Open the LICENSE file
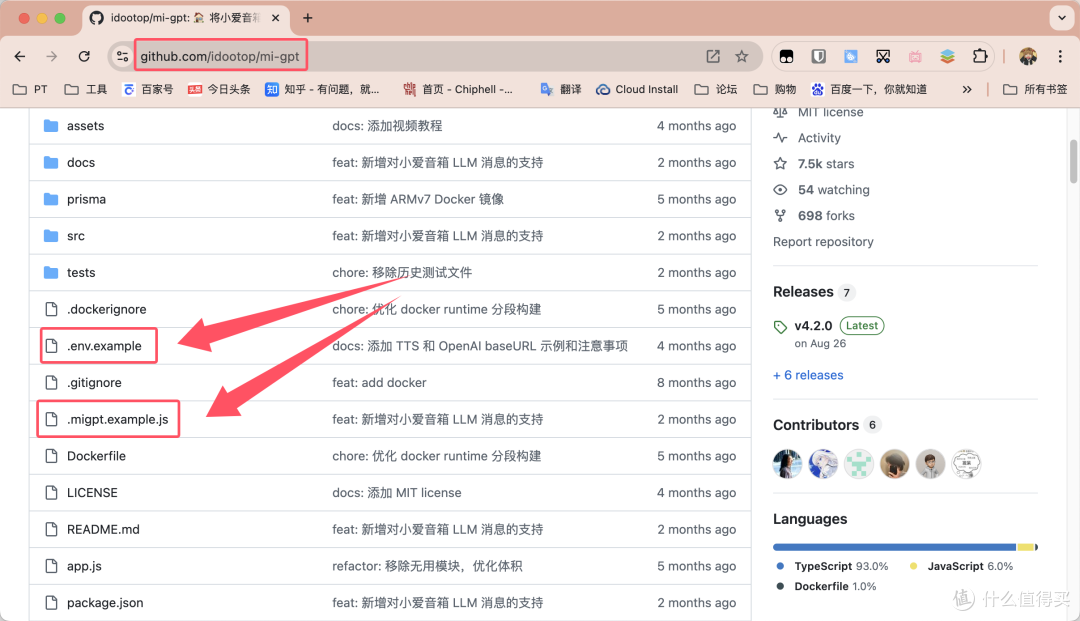1080x621 pixels. (x=92, y=493)
